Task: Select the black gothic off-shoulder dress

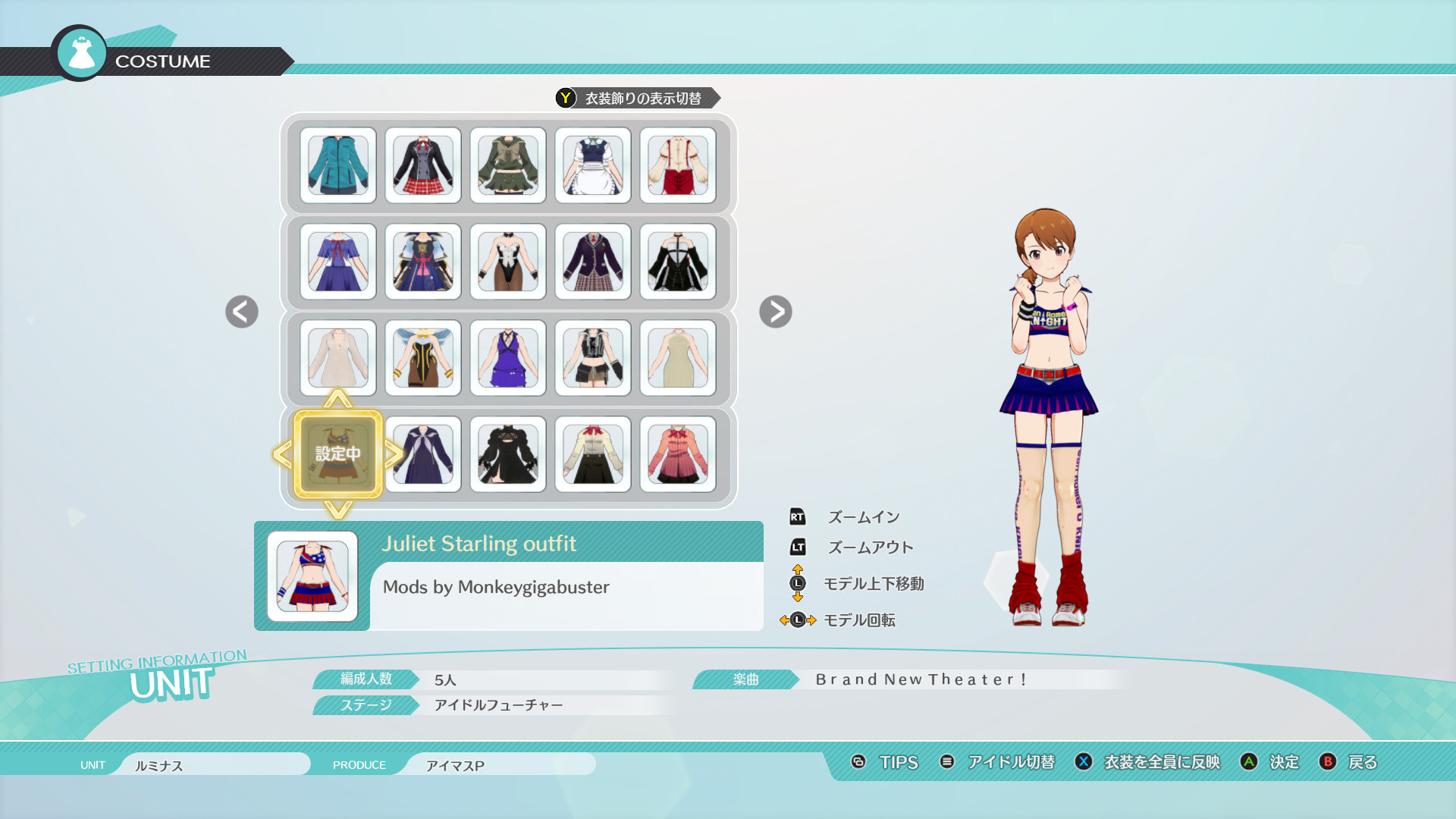Action: [x=678, y=262]
